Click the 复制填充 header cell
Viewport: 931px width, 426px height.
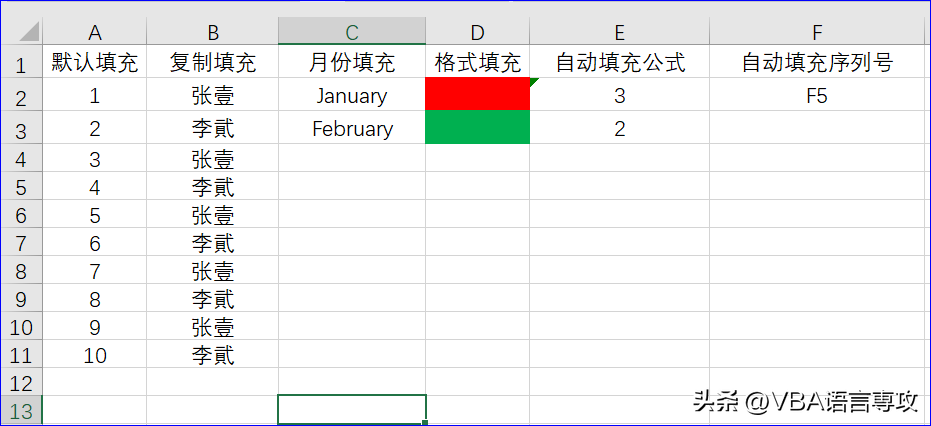[x=212, y=64]
